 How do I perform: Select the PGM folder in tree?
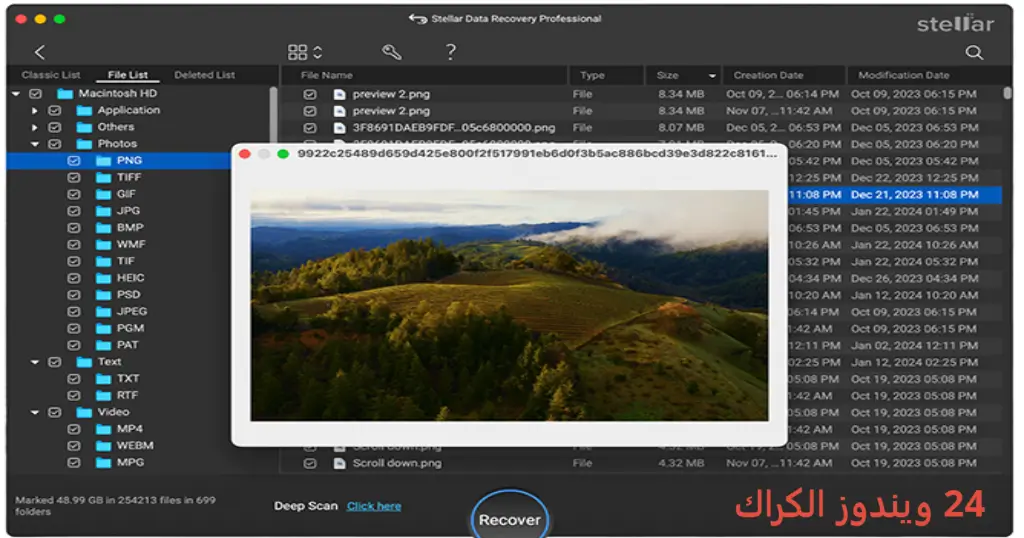(130, 328)
